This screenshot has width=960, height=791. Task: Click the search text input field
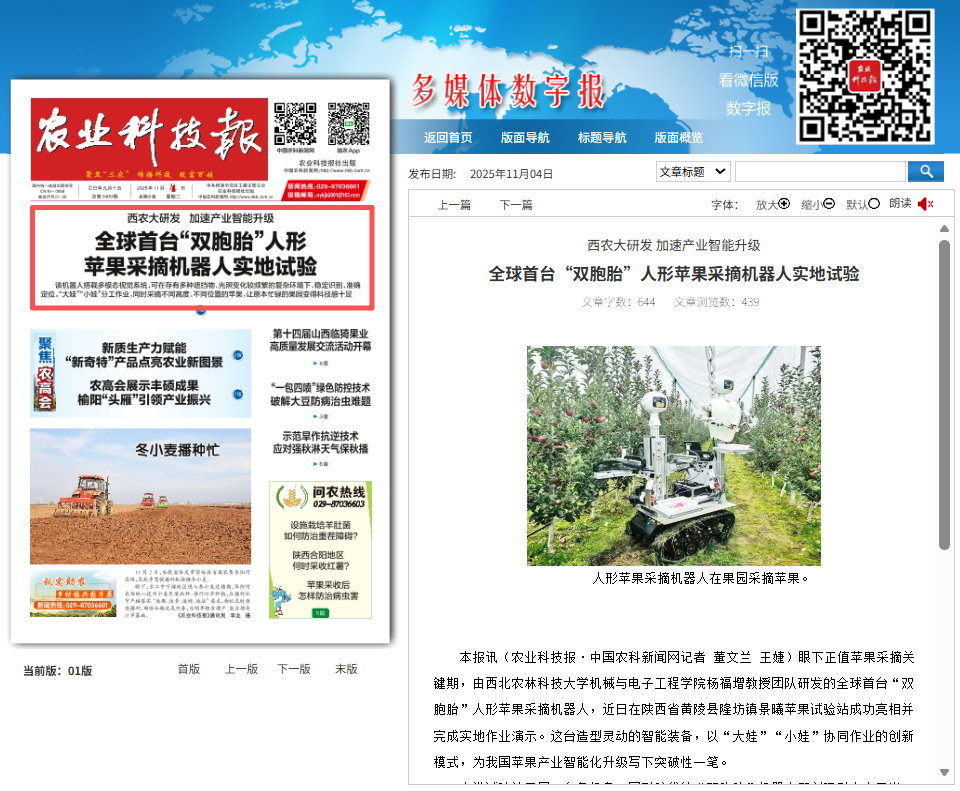pos(819,172)
